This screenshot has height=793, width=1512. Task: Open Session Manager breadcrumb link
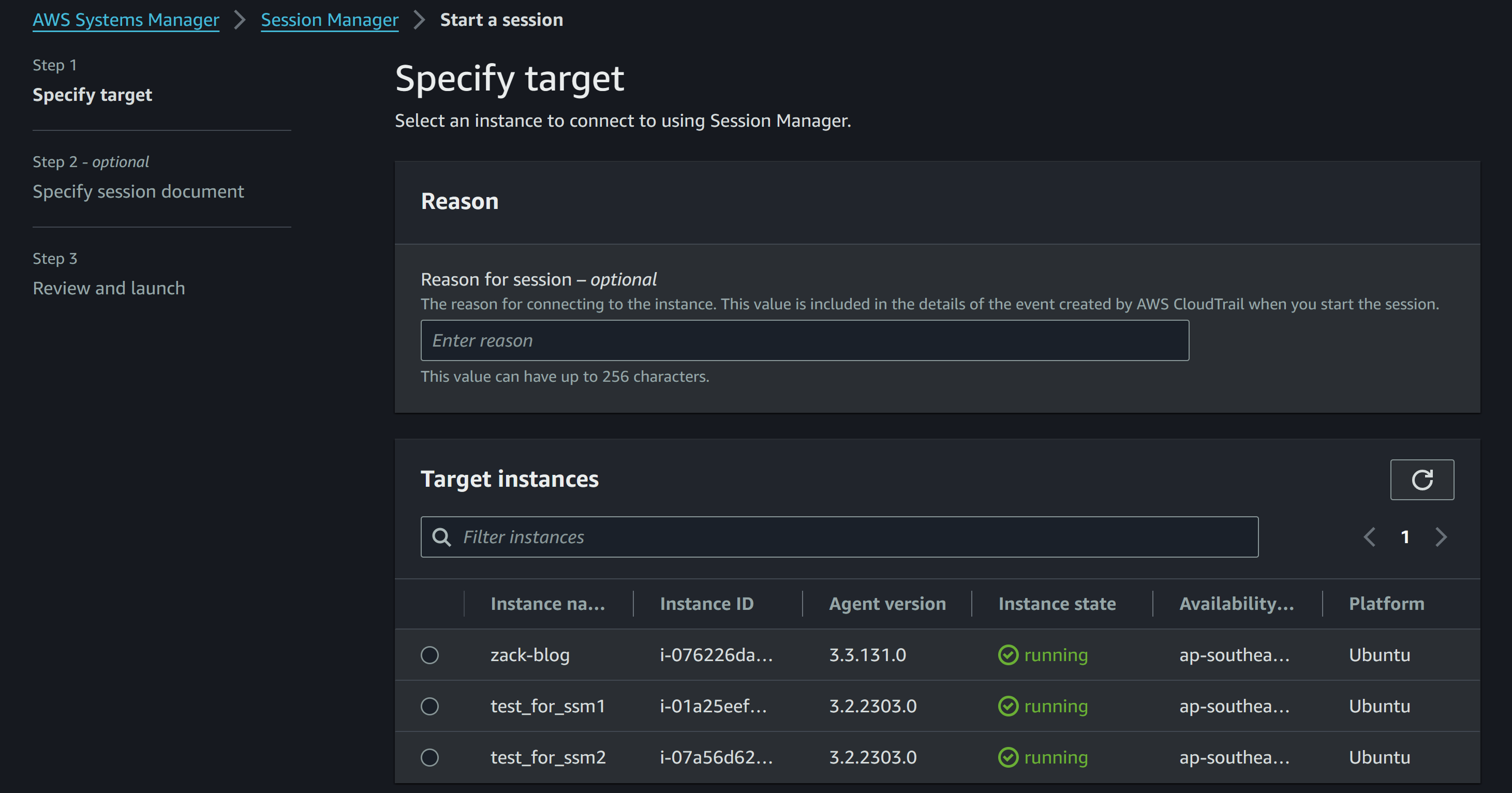point(329,20)
